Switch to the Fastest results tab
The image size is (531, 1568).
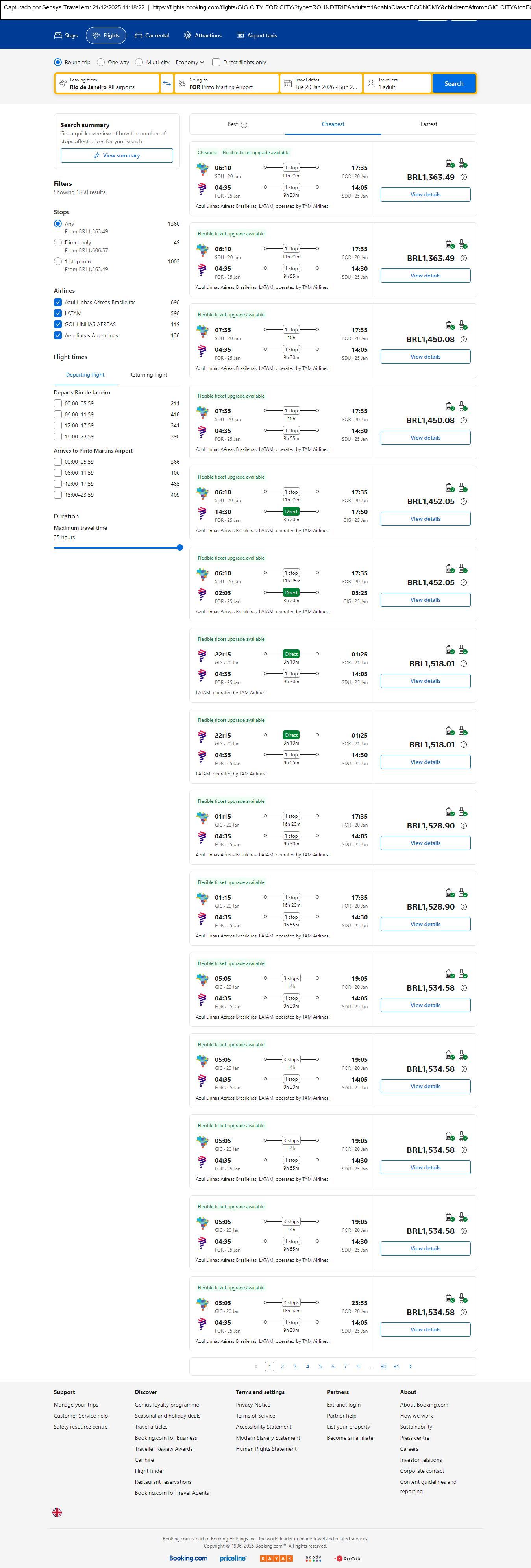[429, 124]
